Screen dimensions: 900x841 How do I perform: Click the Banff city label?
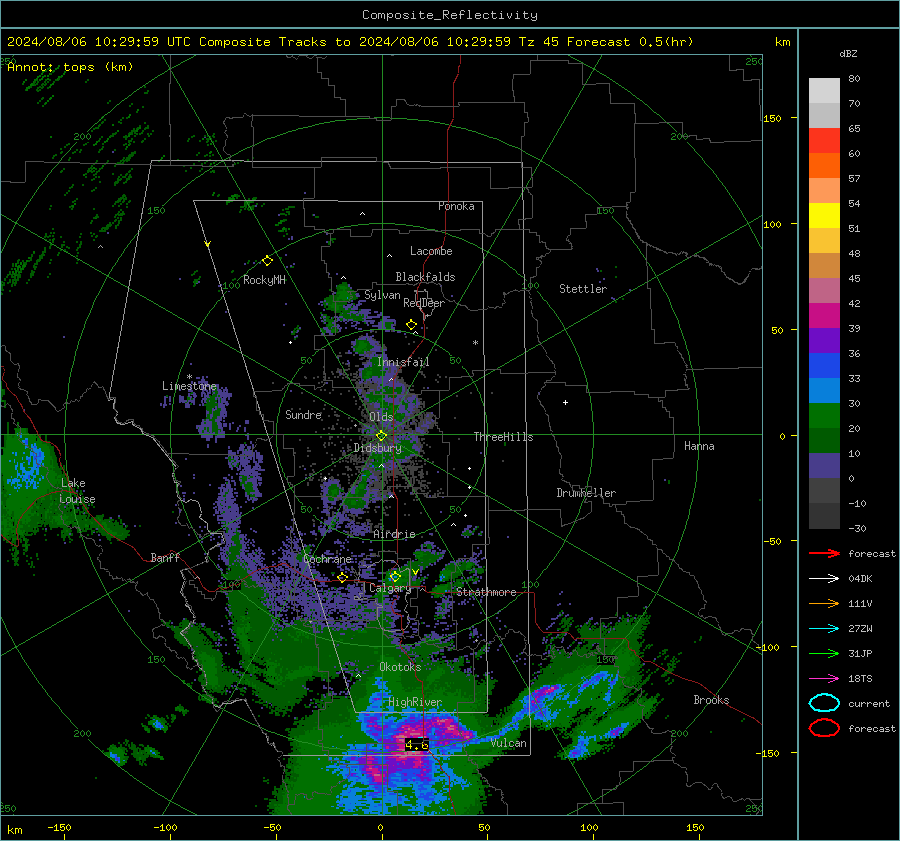165,557
